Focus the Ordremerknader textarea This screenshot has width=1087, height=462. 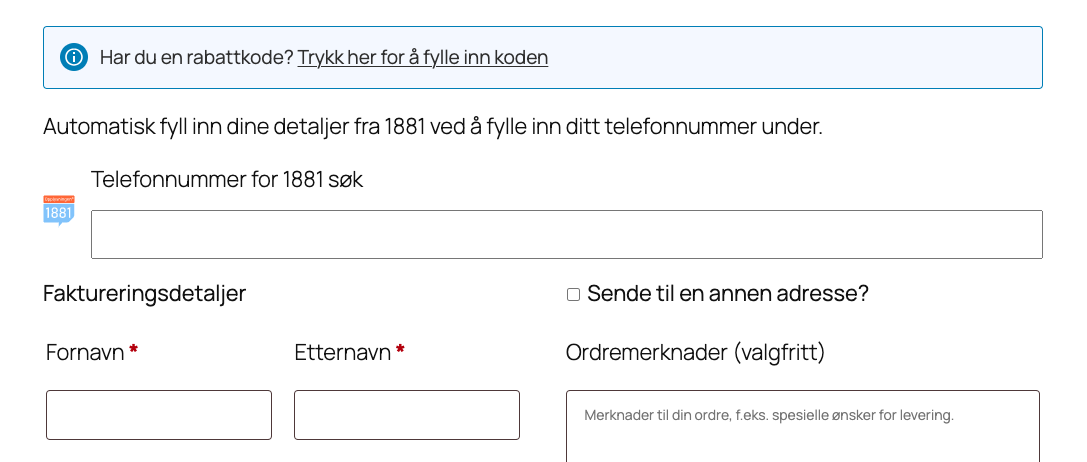pos(802,437)
